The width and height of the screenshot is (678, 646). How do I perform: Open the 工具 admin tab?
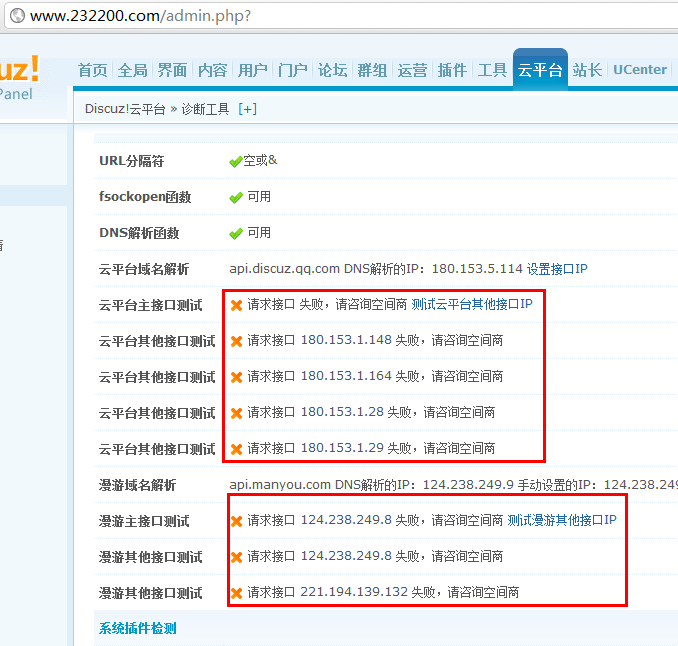tap(492, 70)
